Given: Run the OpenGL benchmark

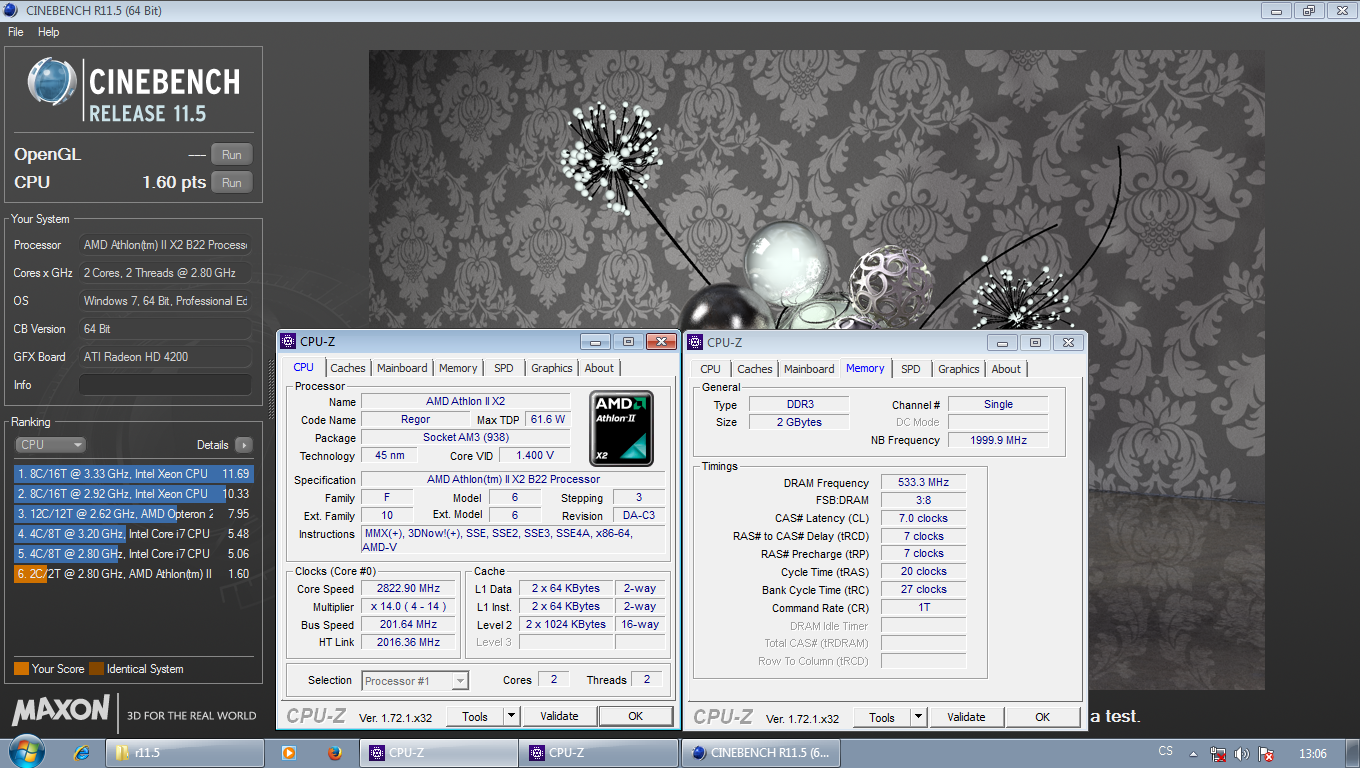Looking at the screenshot, I should (232, 154).
